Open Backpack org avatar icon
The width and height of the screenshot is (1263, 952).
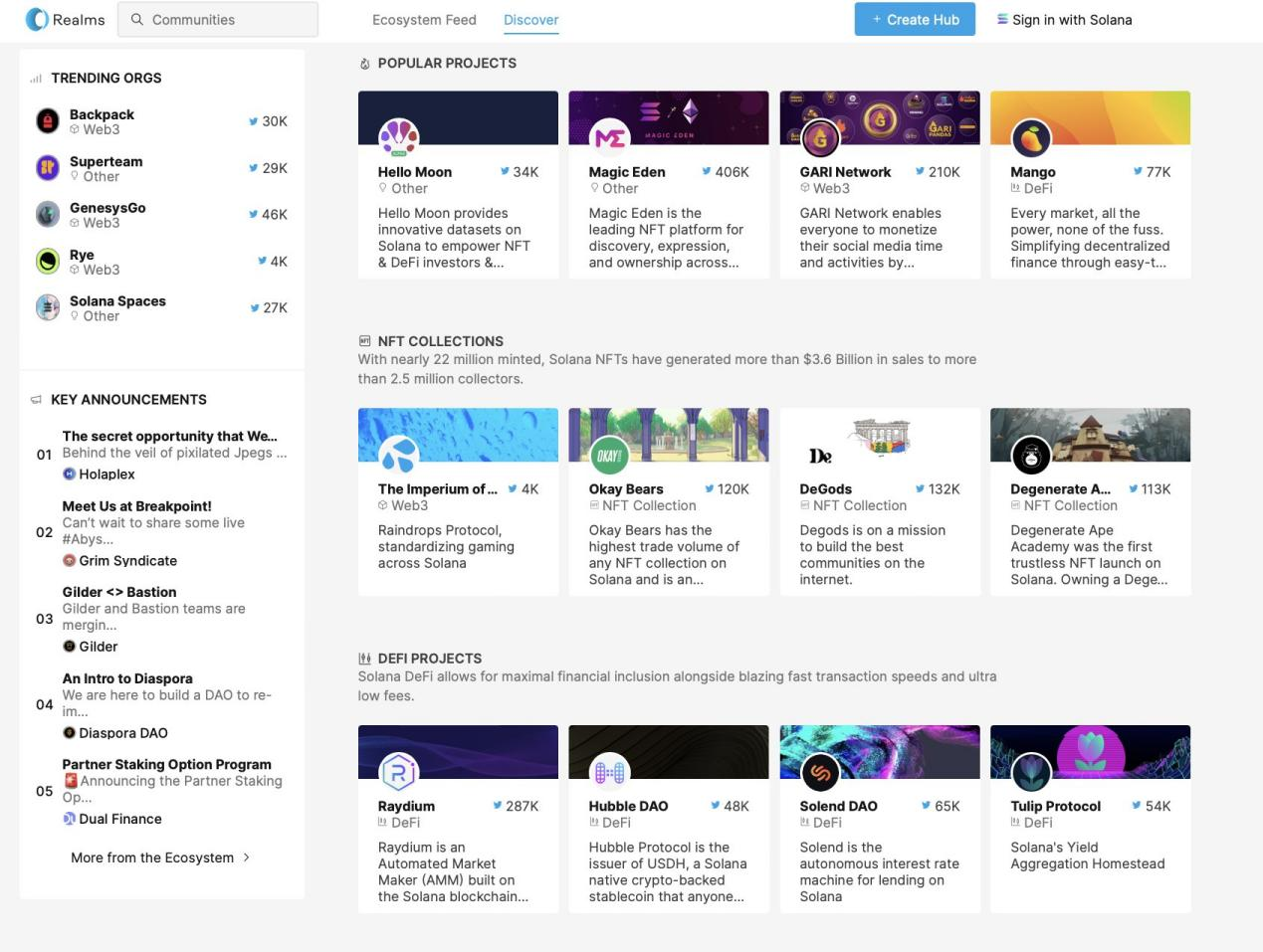pos(48,121)
